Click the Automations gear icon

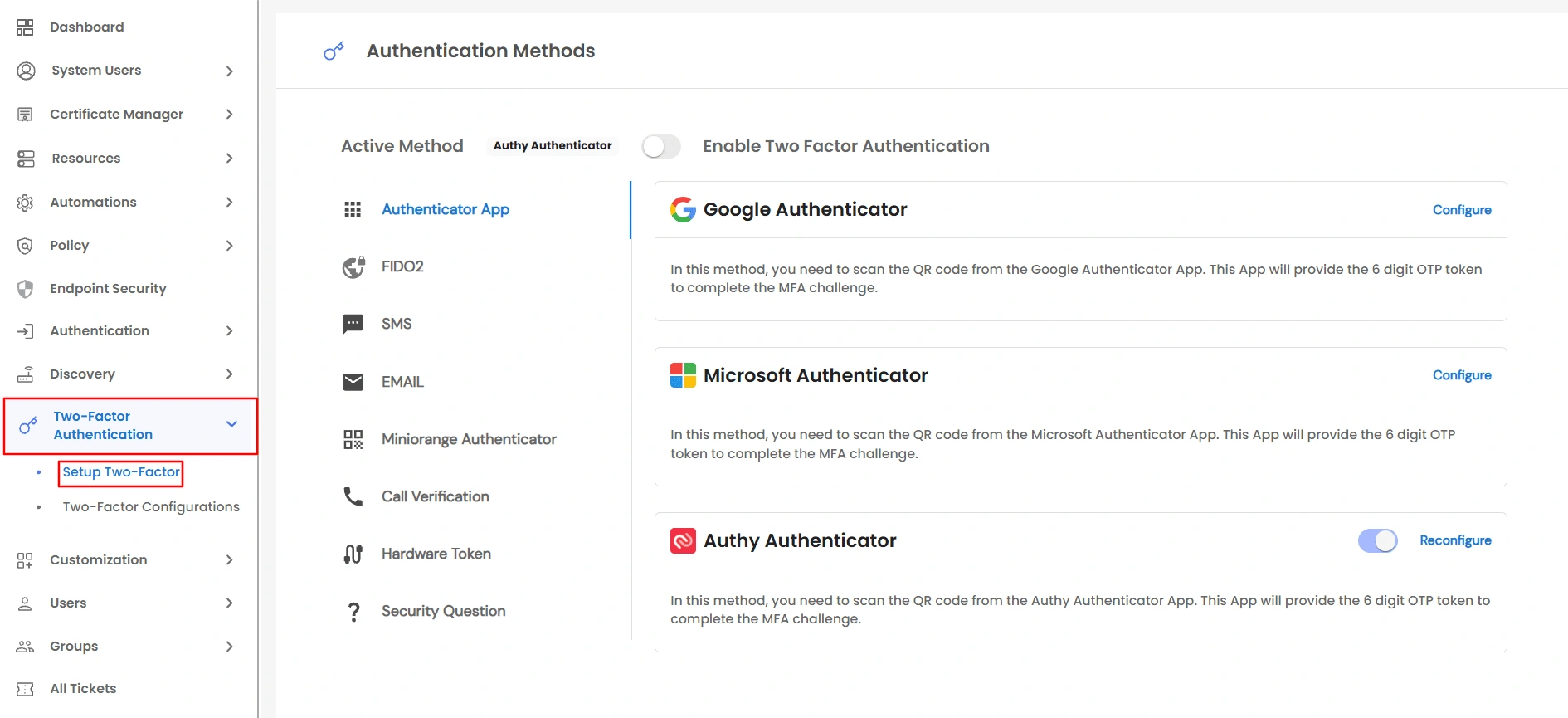click(x=25, y=203)
